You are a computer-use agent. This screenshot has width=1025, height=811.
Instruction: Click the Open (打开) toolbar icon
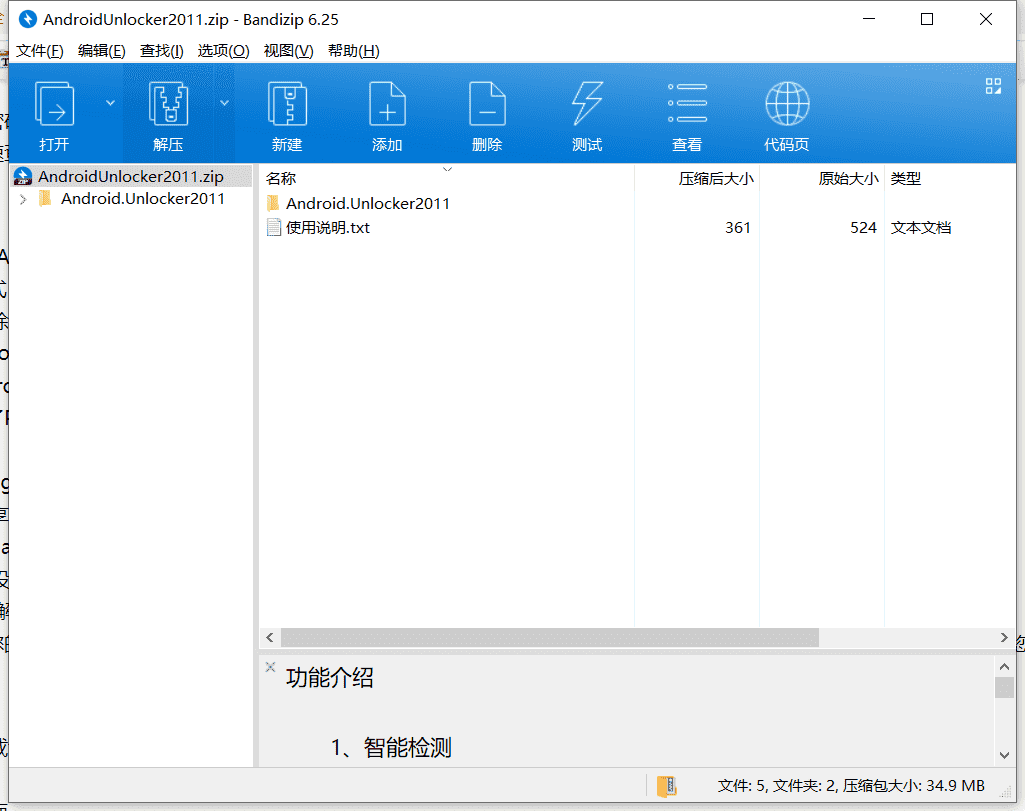tap(54, 104)
